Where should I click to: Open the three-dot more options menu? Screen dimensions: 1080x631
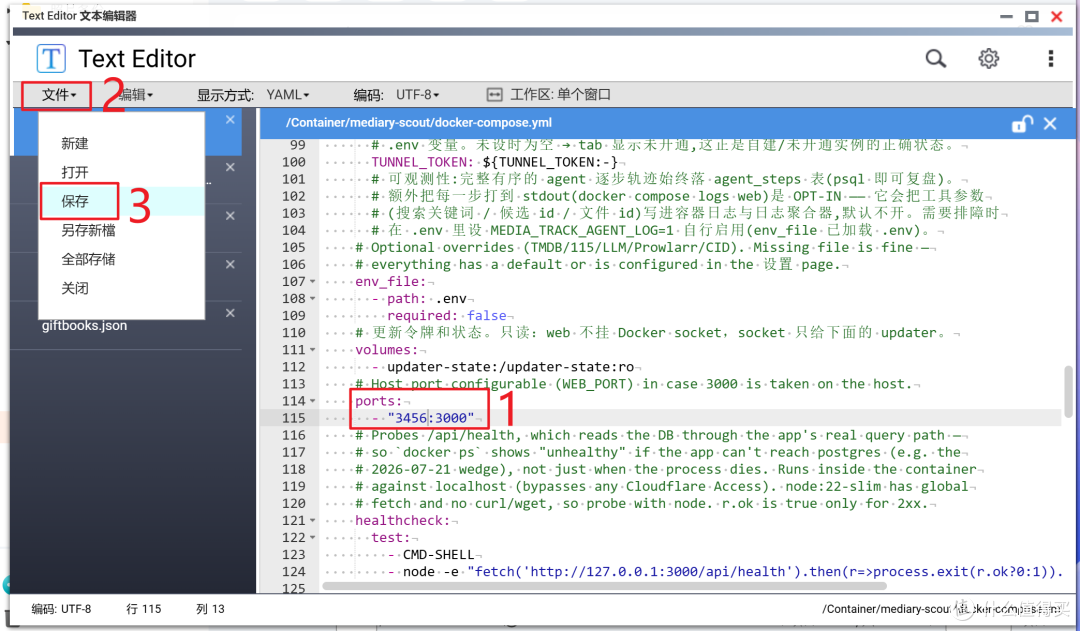tap(1050, 59)
